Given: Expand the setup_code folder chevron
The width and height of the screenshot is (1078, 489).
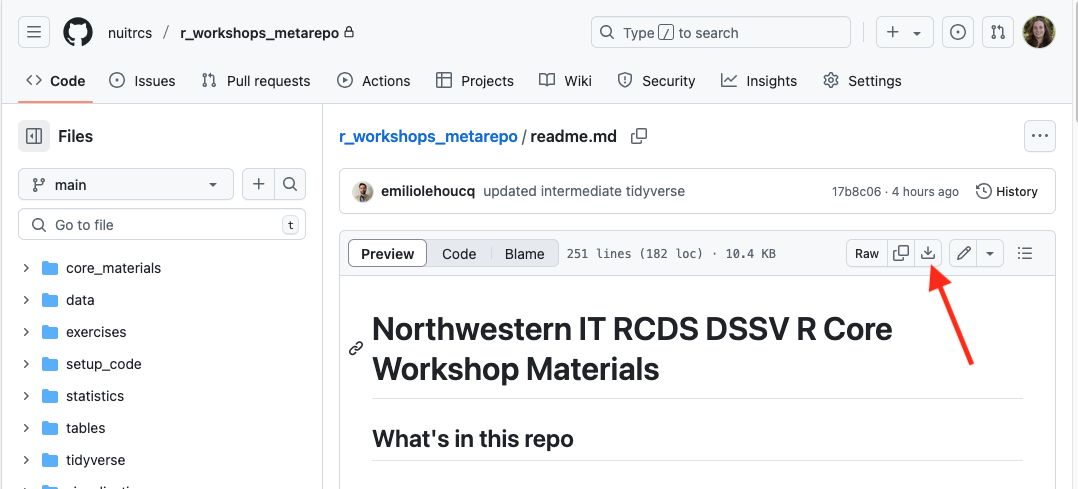Looking at the screenshot, I should click(x=26, y=364).
